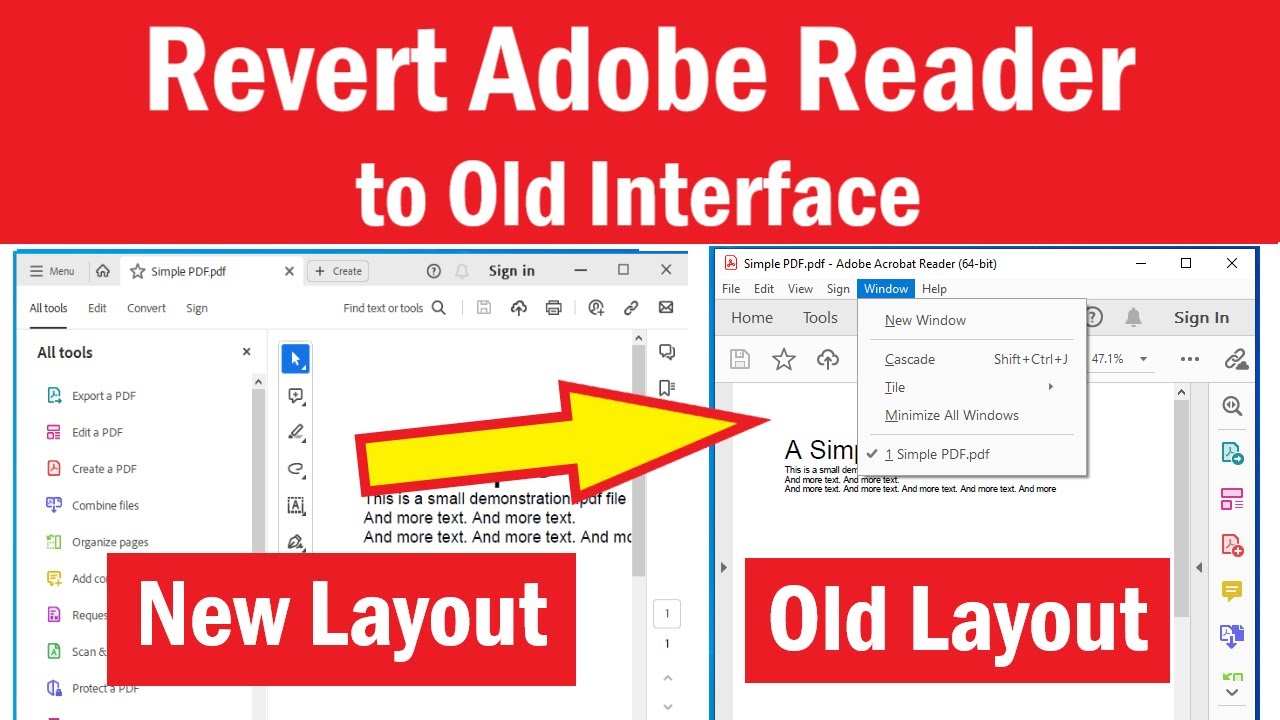
Task: Go to Home icon in new layout window
Action: click(102, 271)
